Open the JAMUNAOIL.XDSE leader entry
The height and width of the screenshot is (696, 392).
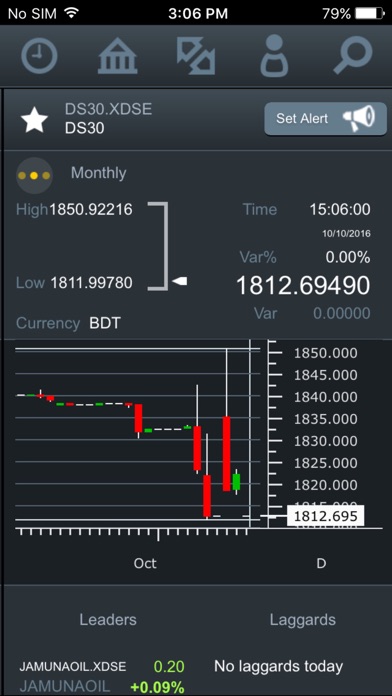click(102, 676)
